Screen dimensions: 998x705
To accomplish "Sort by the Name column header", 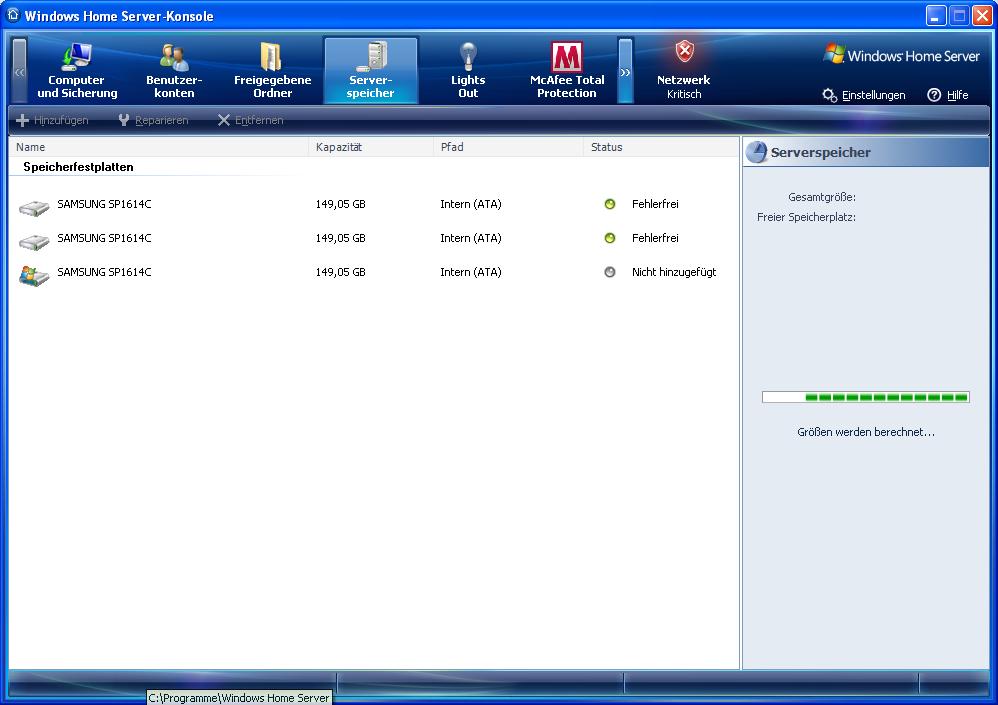I will tap(158, 147).
